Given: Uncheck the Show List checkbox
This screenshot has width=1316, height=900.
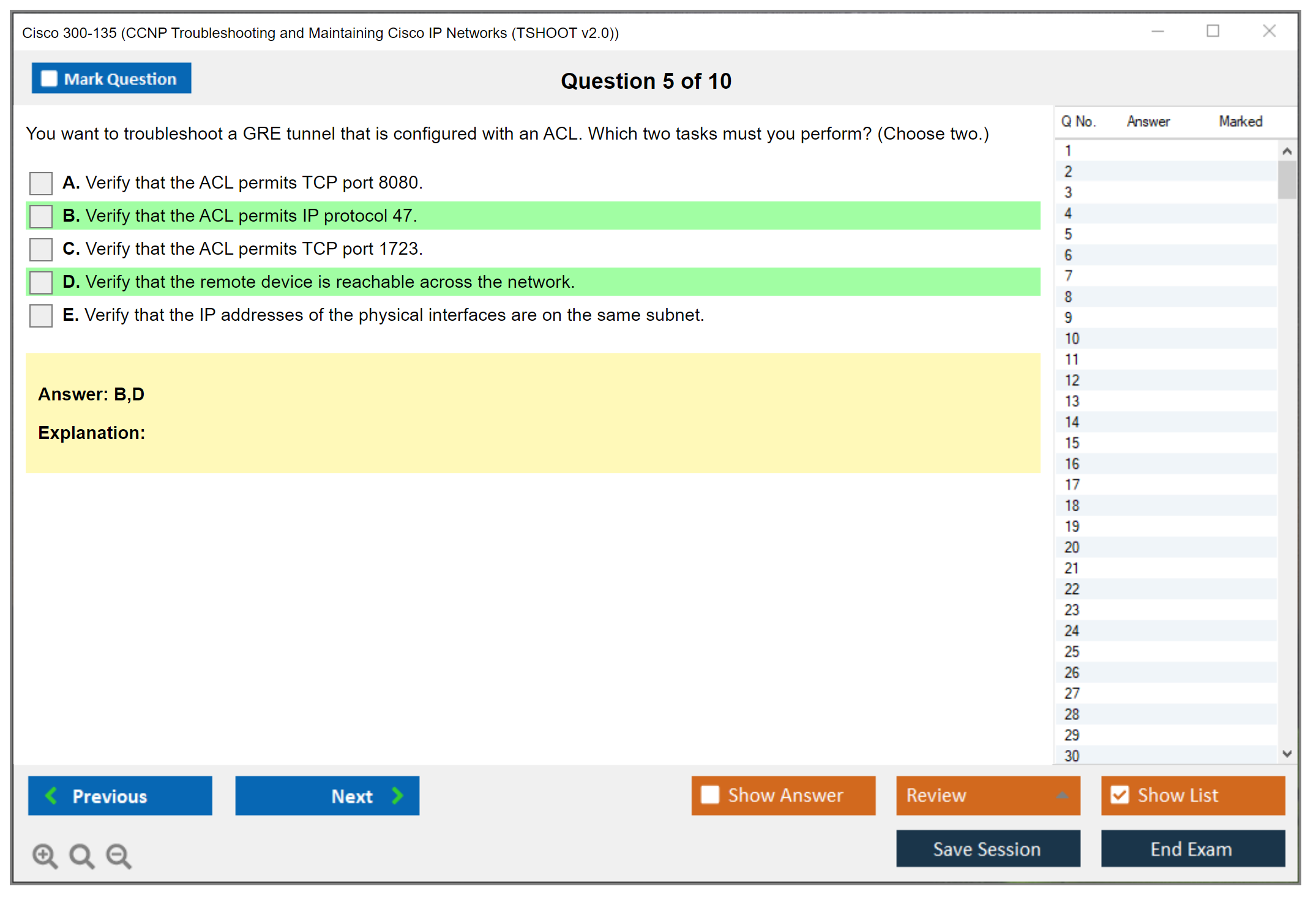Looking at the screenshot, I should (x=1120, y=795).
